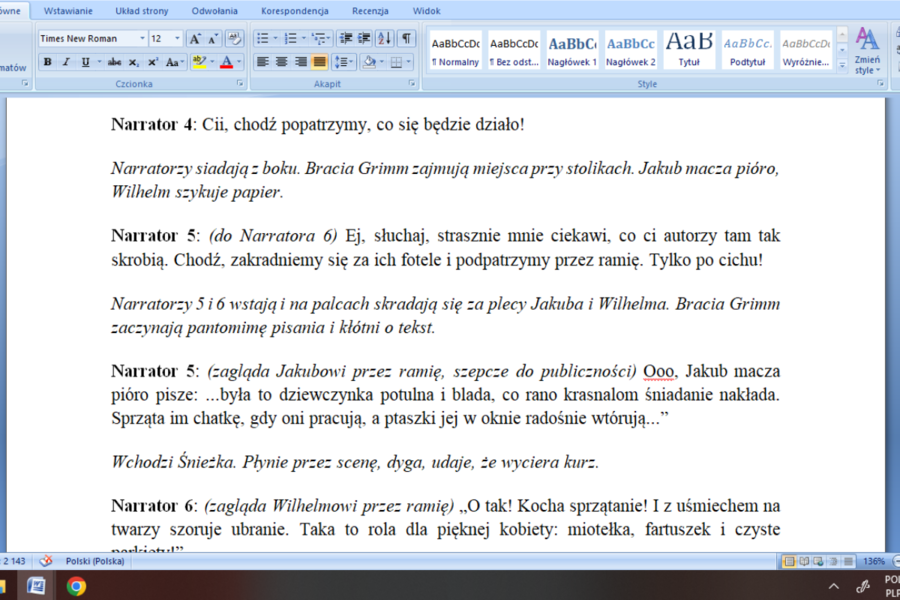The width and height of the screenshot is (900, 600).
Task: Switch to the Recenzja tab
Action: coord(370,11)
